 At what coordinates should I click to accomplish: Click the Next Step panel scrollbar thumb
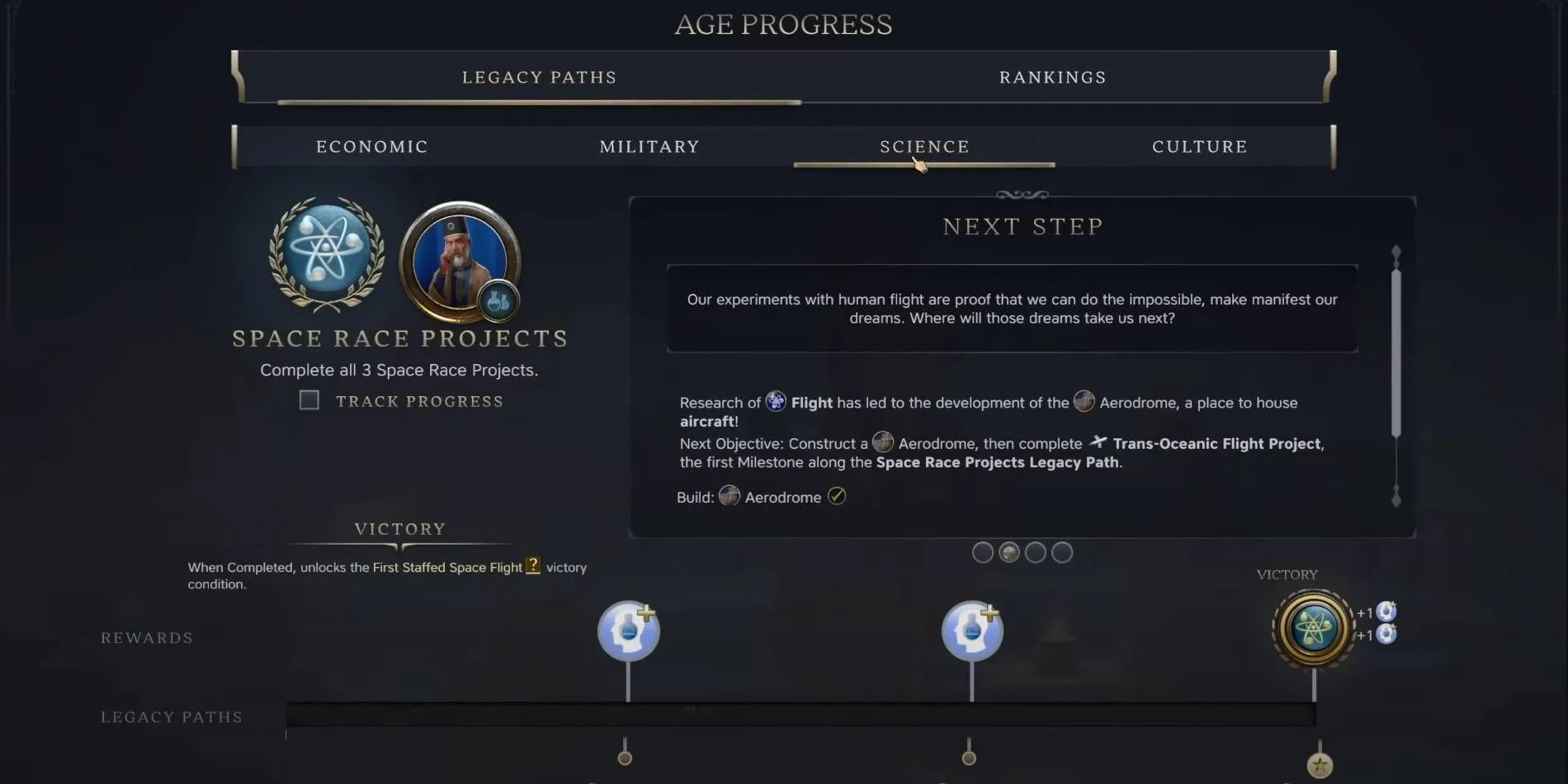click(1396, 352)
